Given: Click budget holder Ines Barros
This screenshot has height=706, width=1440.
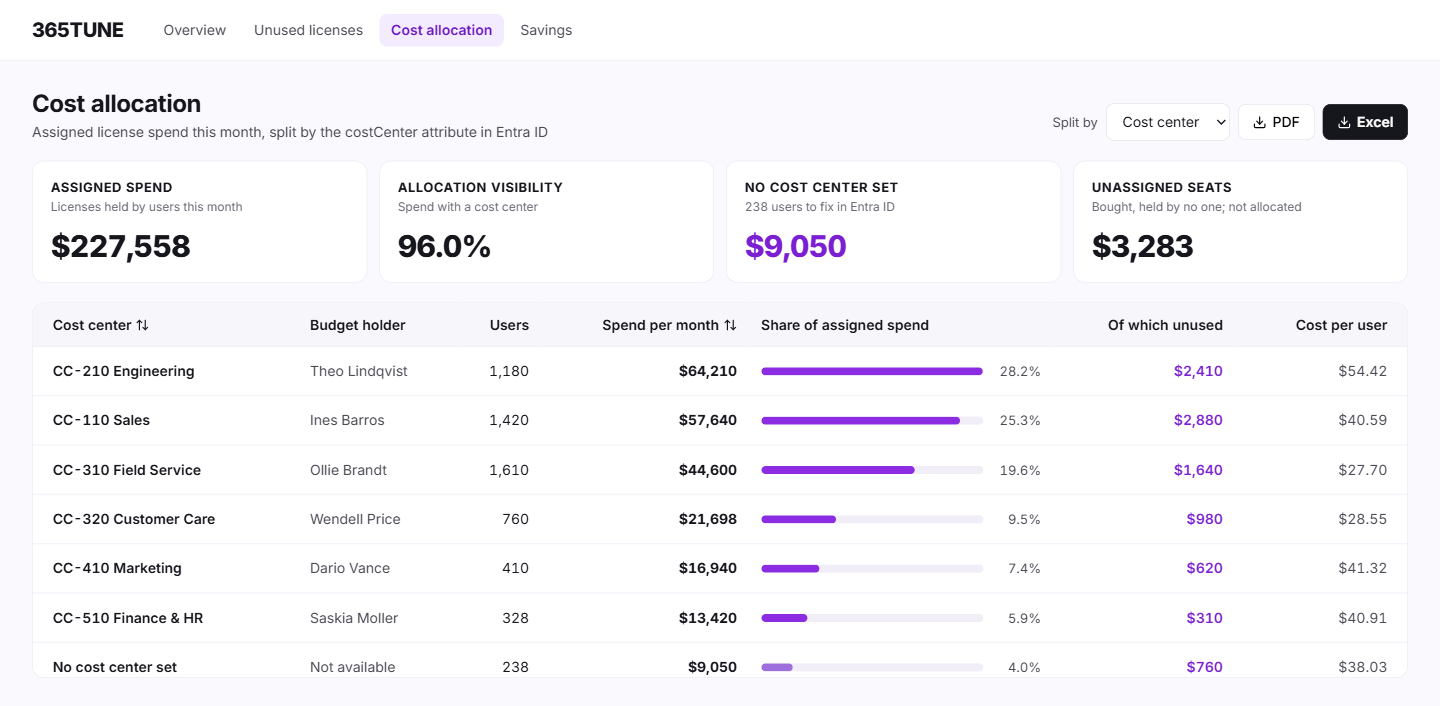Looking at the screenshot, I should click(x=347, y=420).
